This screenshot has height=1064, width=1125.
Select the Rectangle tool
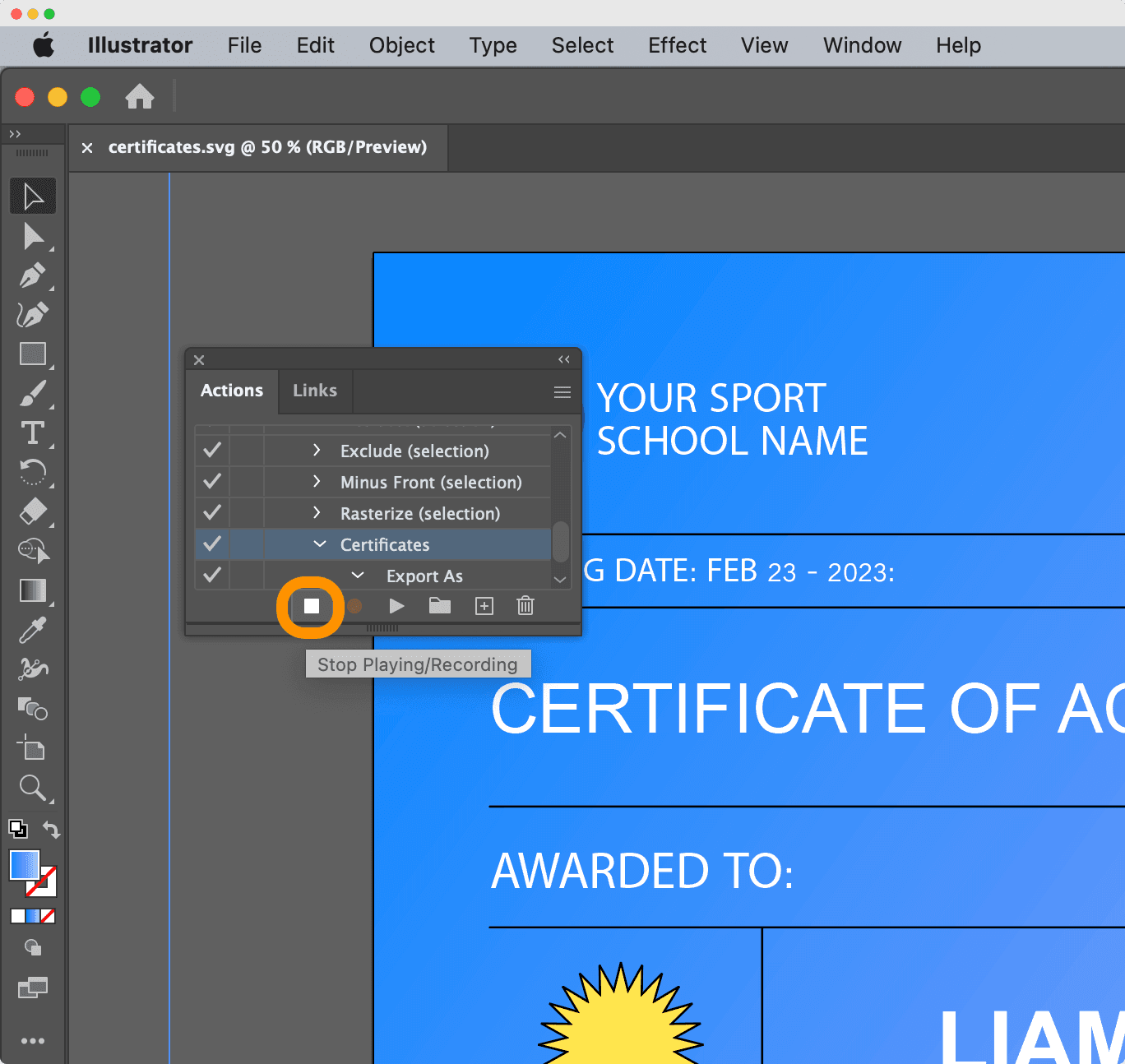click(x=33, y=354)
